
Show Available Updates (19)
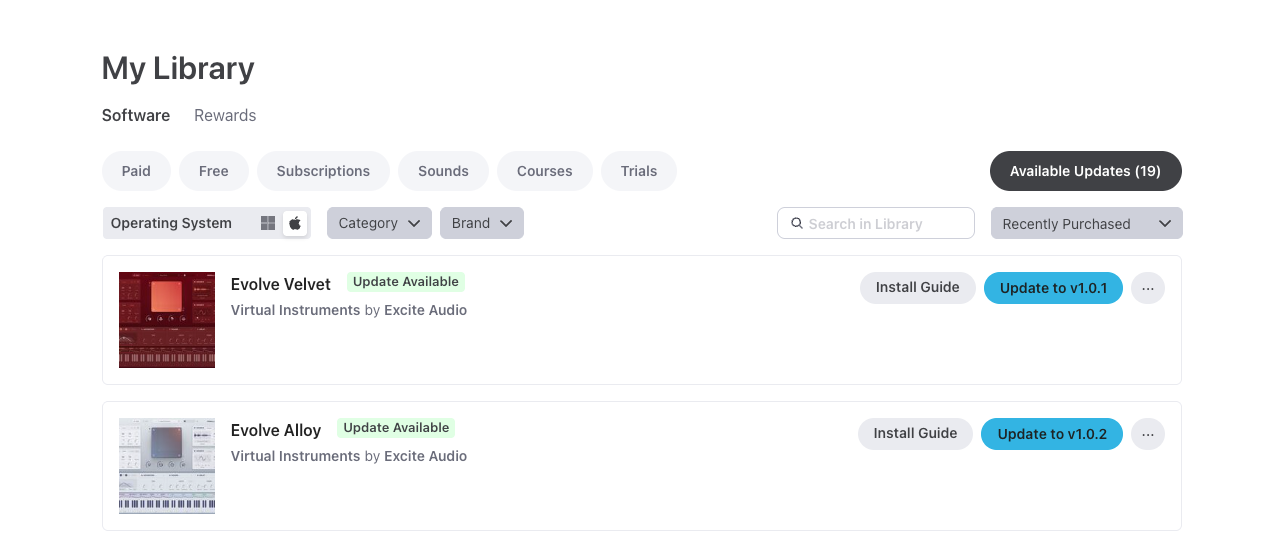(x=1085, y=171)
